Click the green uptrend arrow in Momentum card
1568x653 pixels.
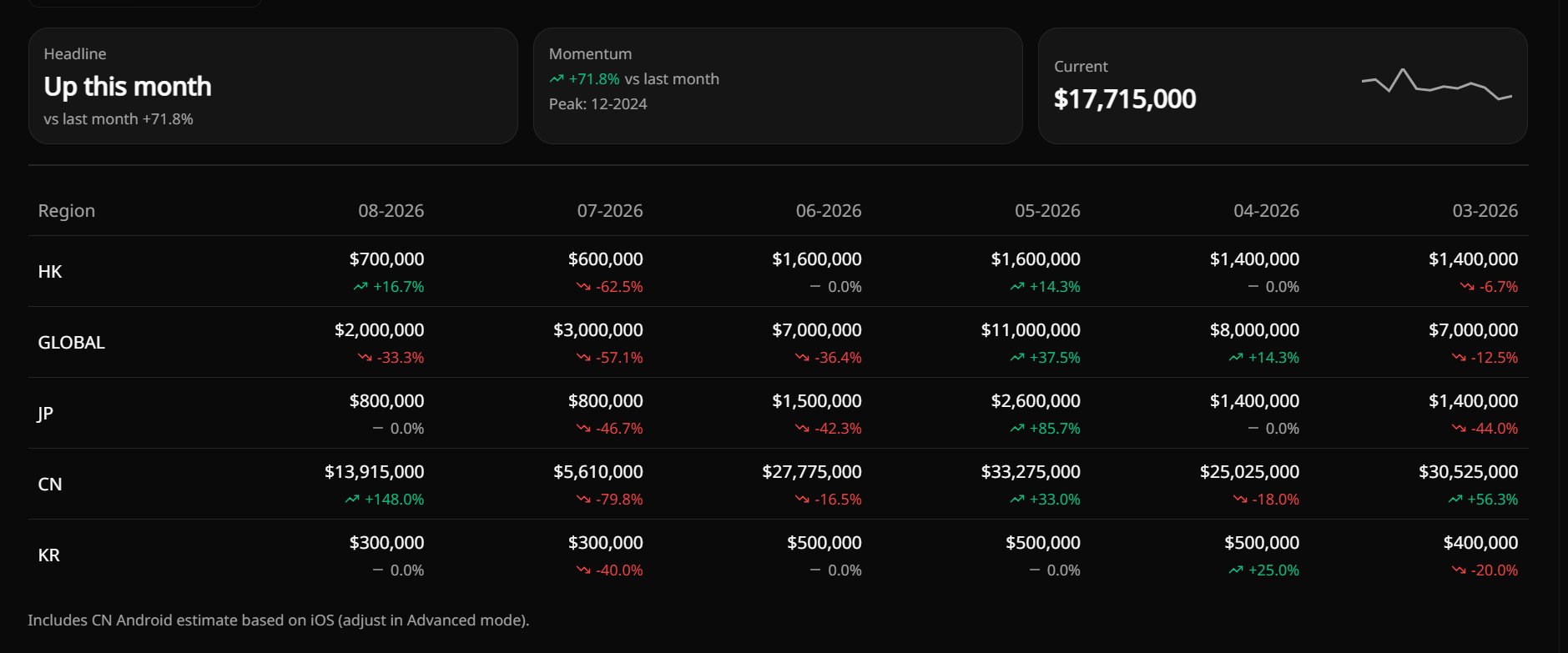click(x=557, y=79)
